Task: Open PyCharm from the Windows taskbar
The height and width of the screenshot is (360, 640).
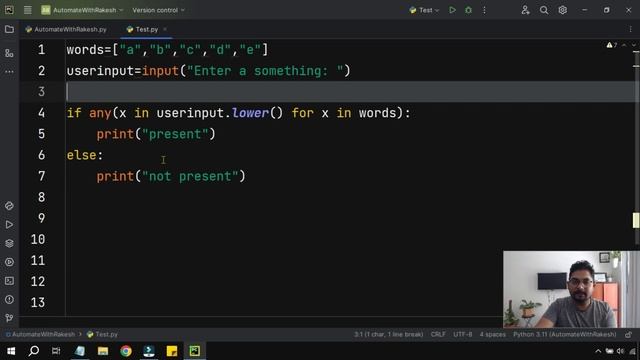Action: tap(195, 351)
